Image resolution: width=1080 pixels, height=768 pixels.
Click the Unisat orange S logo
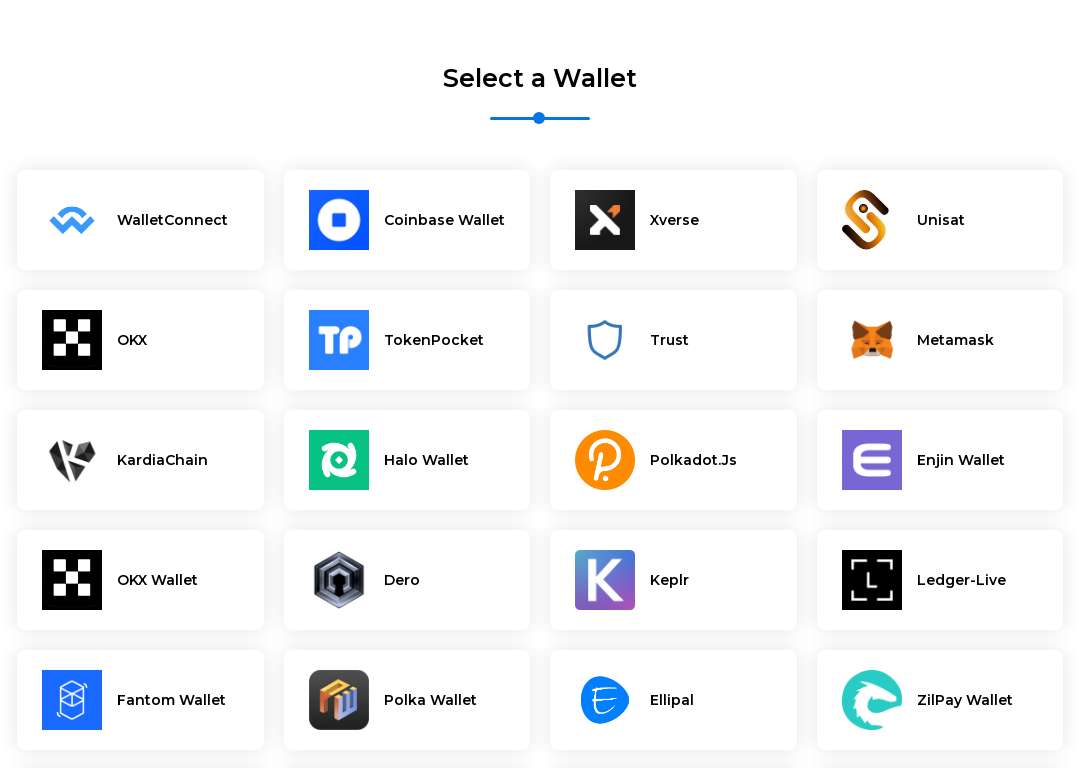click(865, 220)
